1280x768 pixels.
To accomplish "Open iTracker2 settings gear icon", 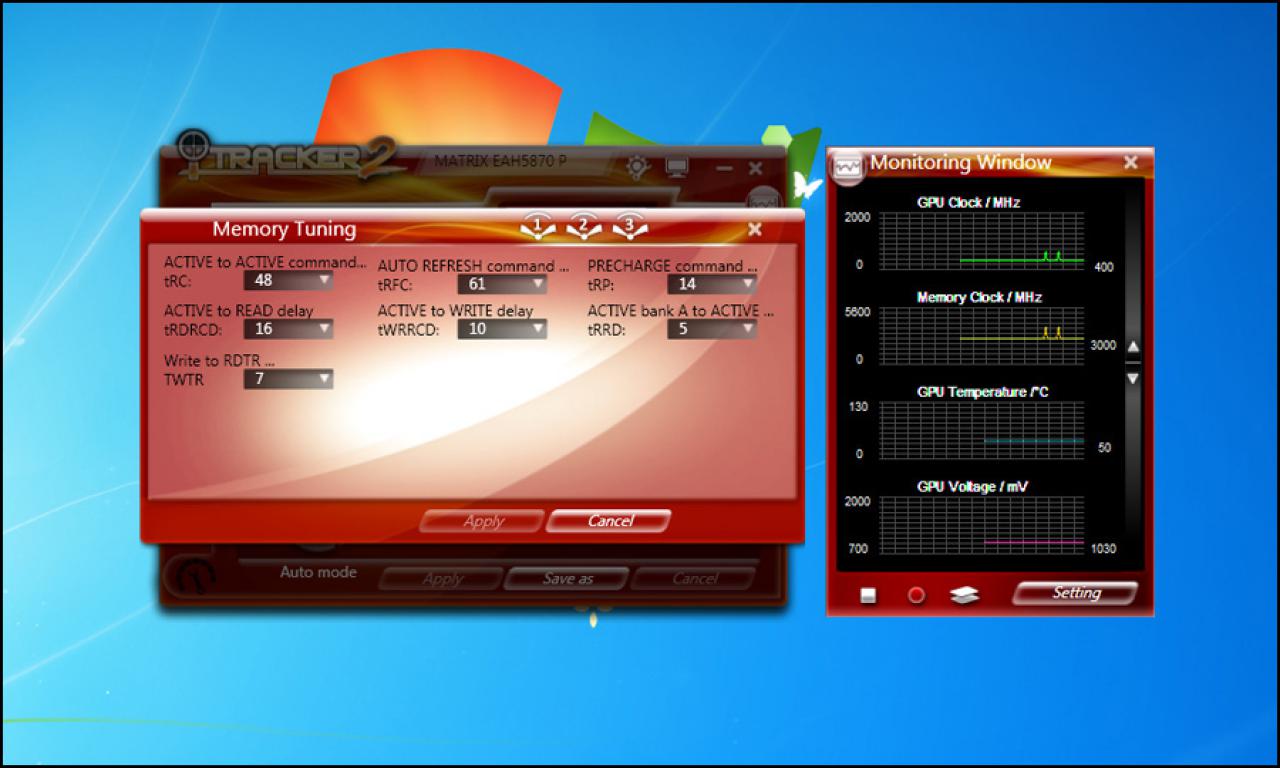I will click(638, 167).
